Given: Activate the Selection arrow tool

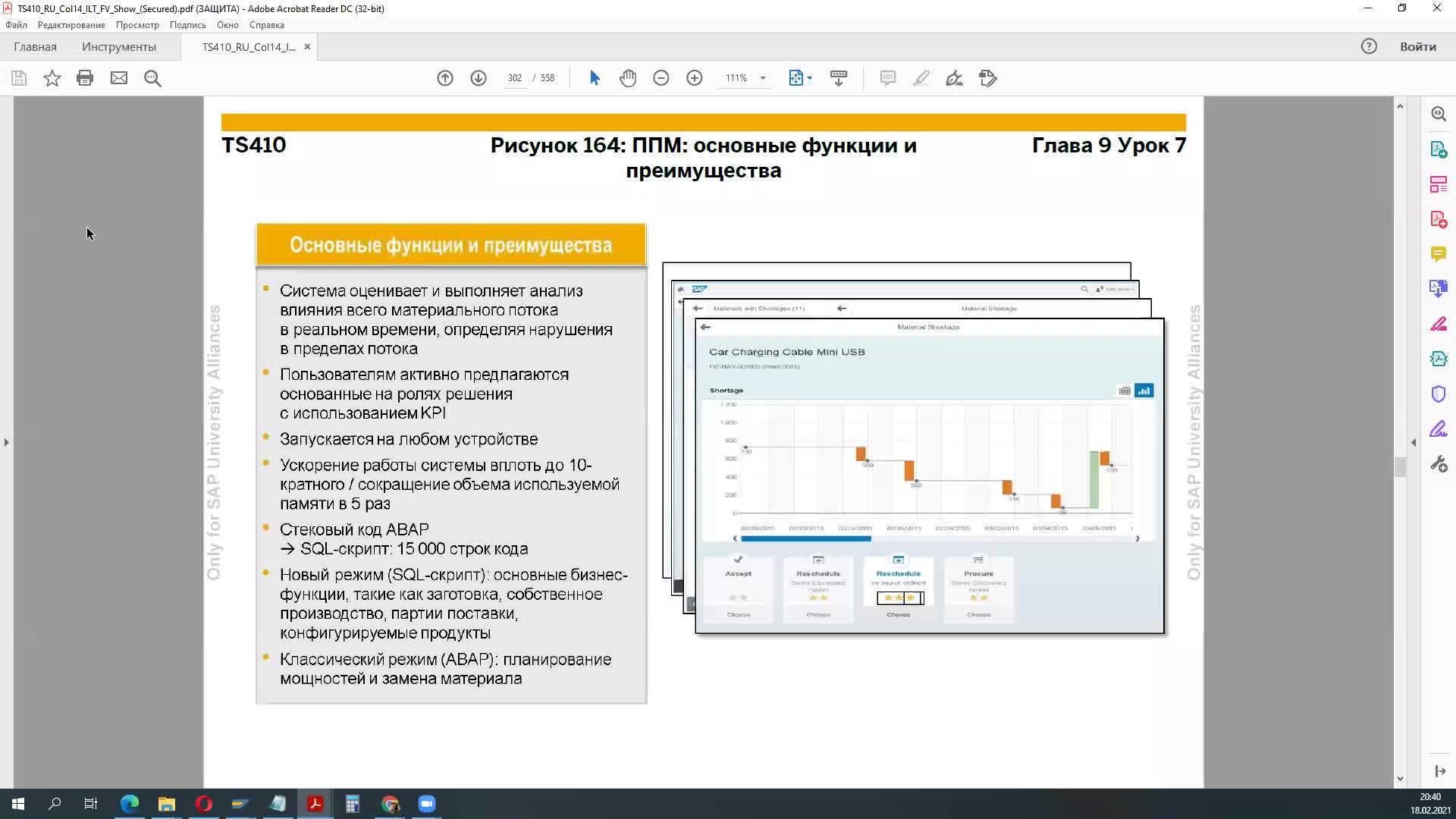Looking at the screenshot, I should (595, 78).
